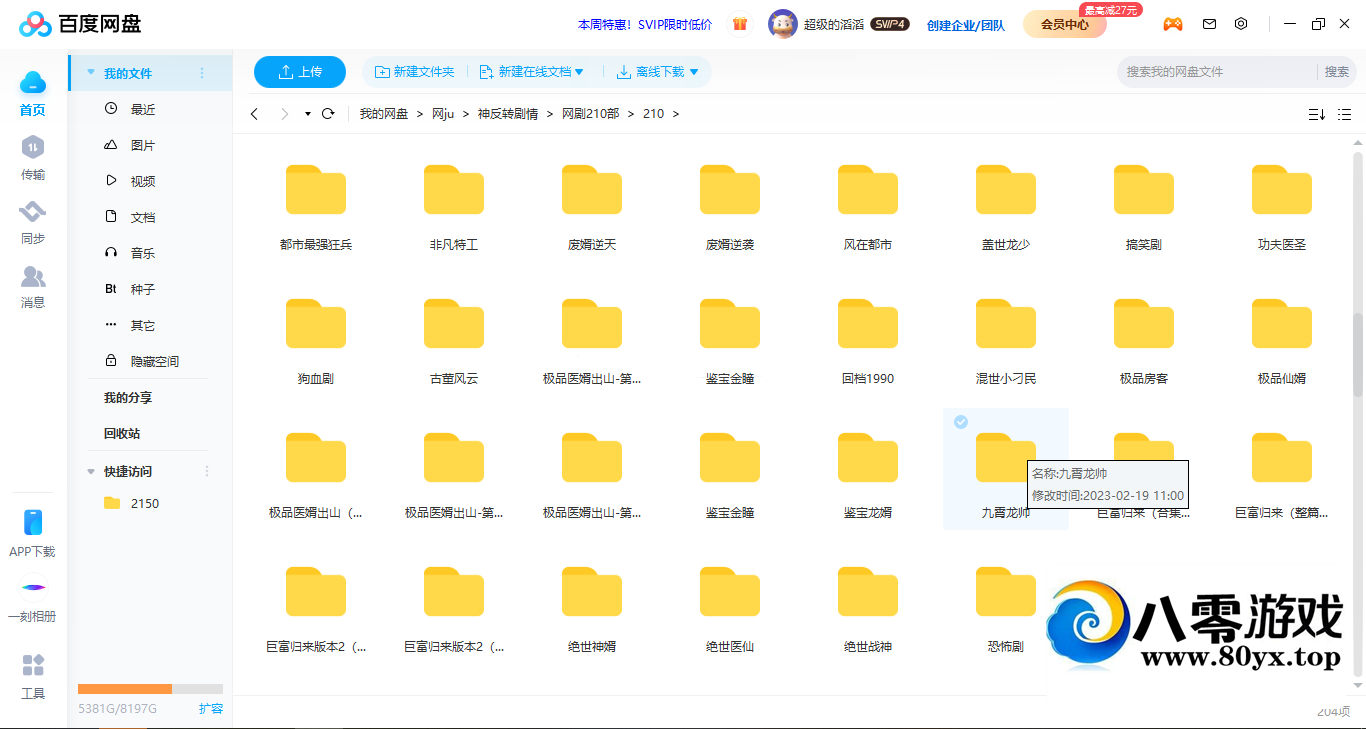This screenshot has width=1366, height=729.
Task: Go to 网剧210部 breadcrumb
Action: 591,114
